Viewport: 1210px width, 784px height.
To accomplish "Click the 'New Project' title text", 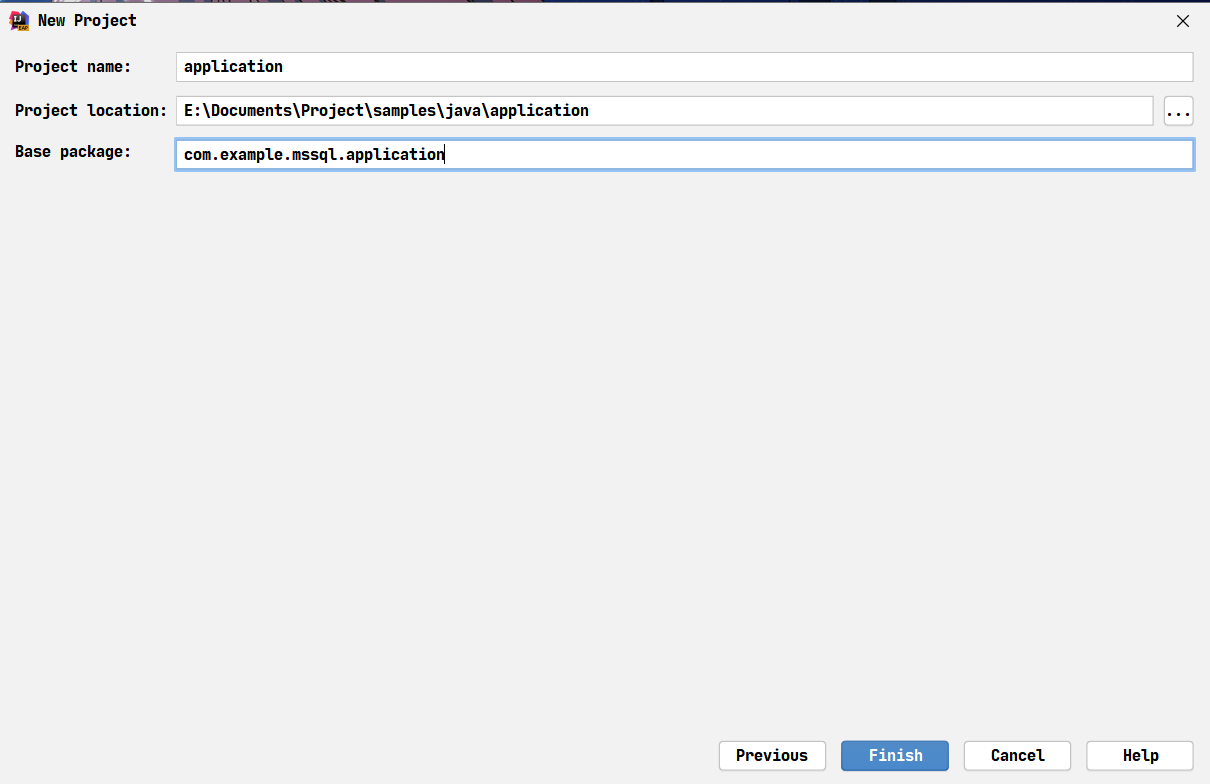I will 87,20.
